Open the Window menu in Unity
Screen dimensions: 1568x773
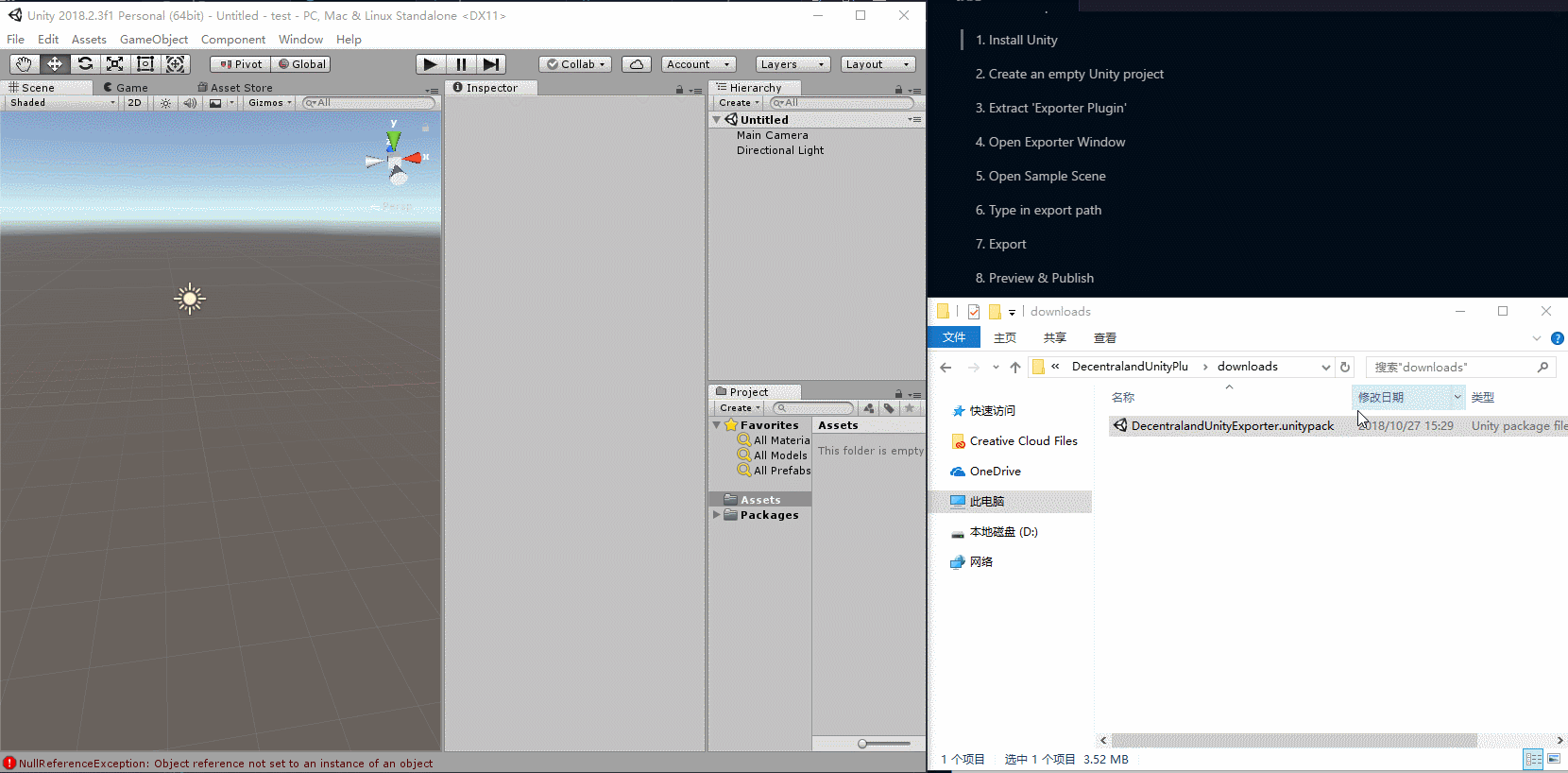tap(300, 40)
